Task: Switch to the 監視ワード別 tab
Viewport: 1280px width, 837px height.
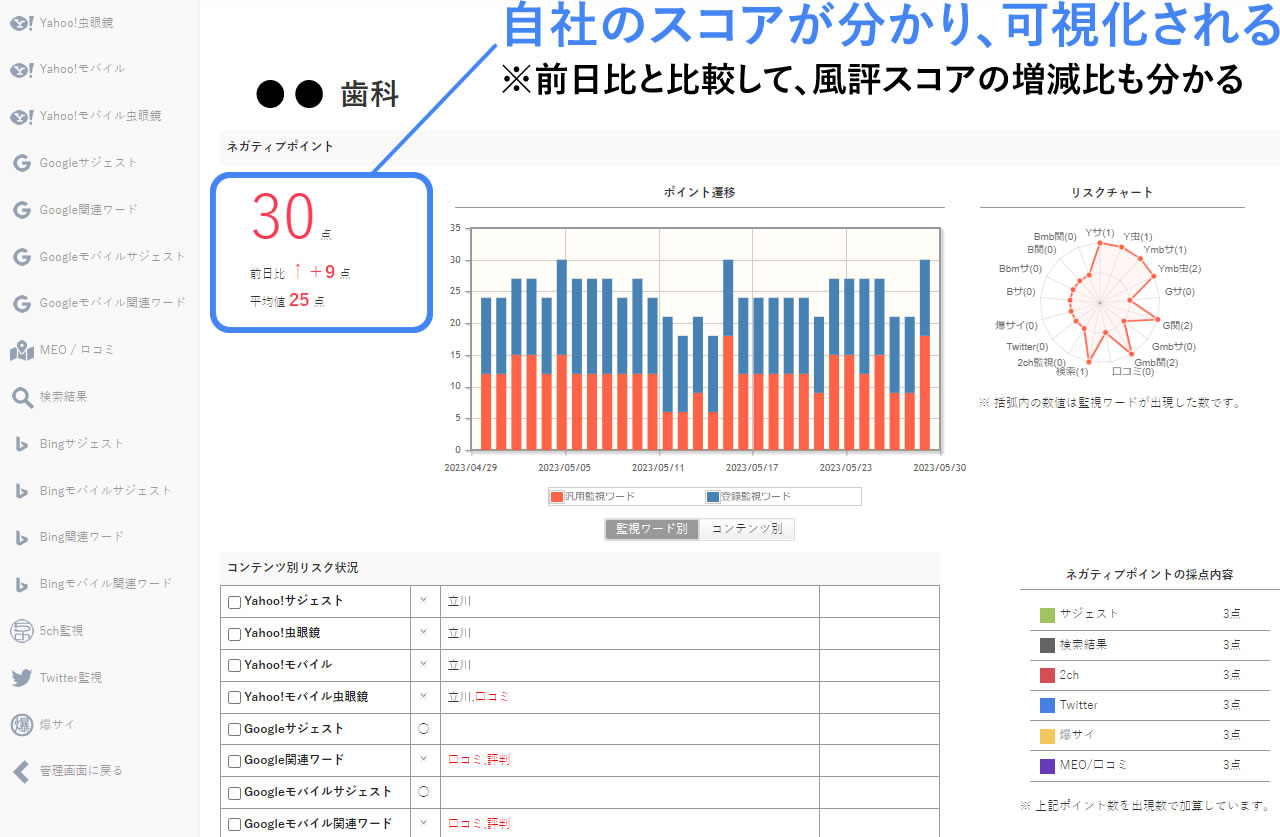Action: [652, 529]
